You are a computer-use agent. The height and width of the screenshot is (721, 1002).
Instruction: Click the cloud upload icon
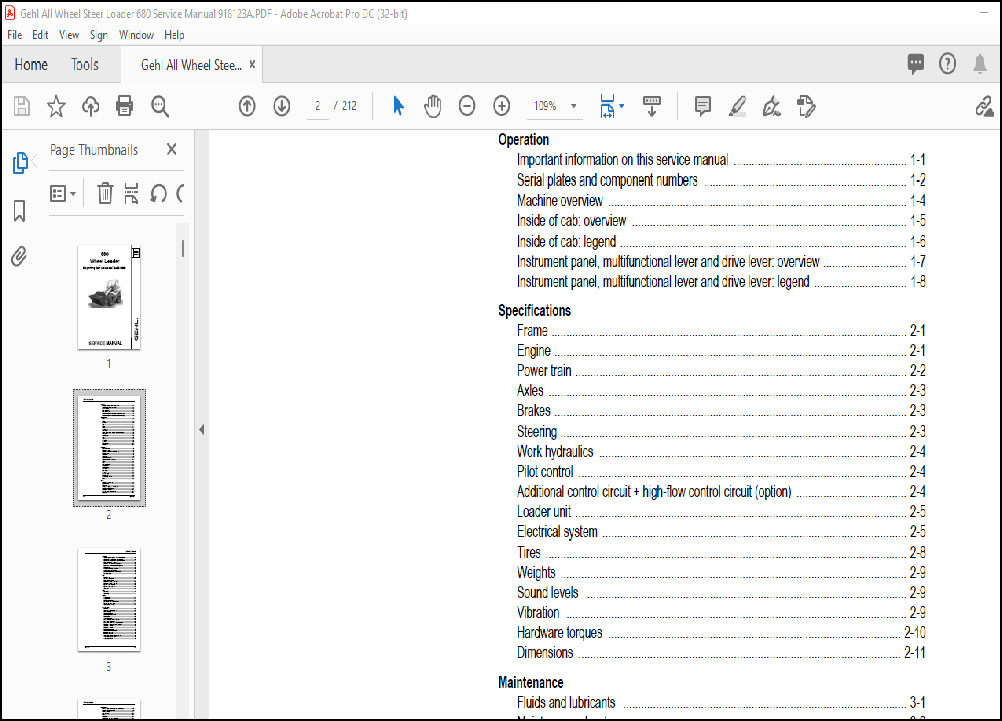click(x=91, y=106)
